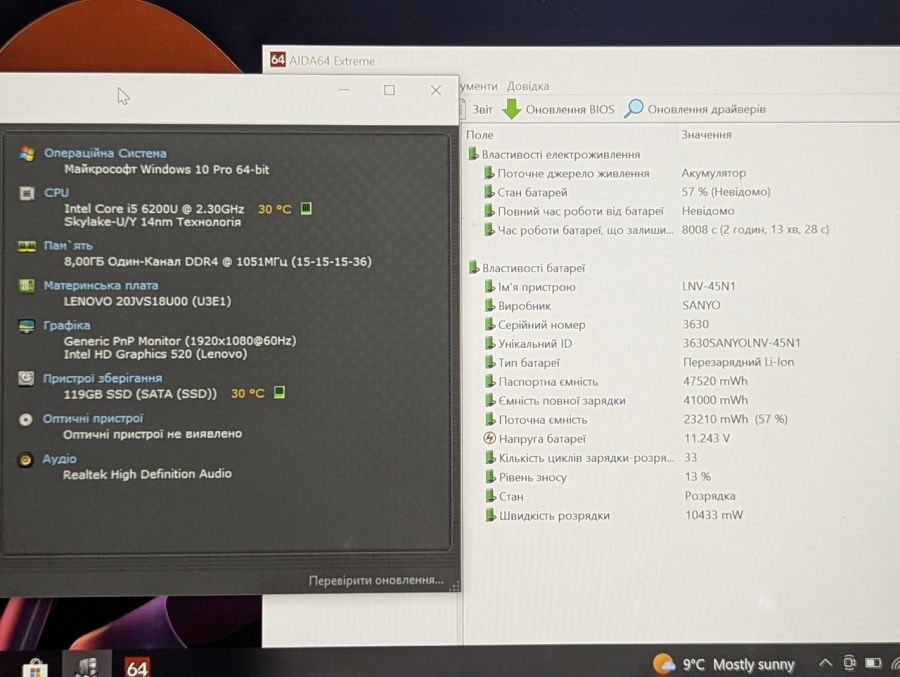Viewport: 900px width, 677px height.
Task: Click the Speccy taskbar icon
Action: point(87,667)
